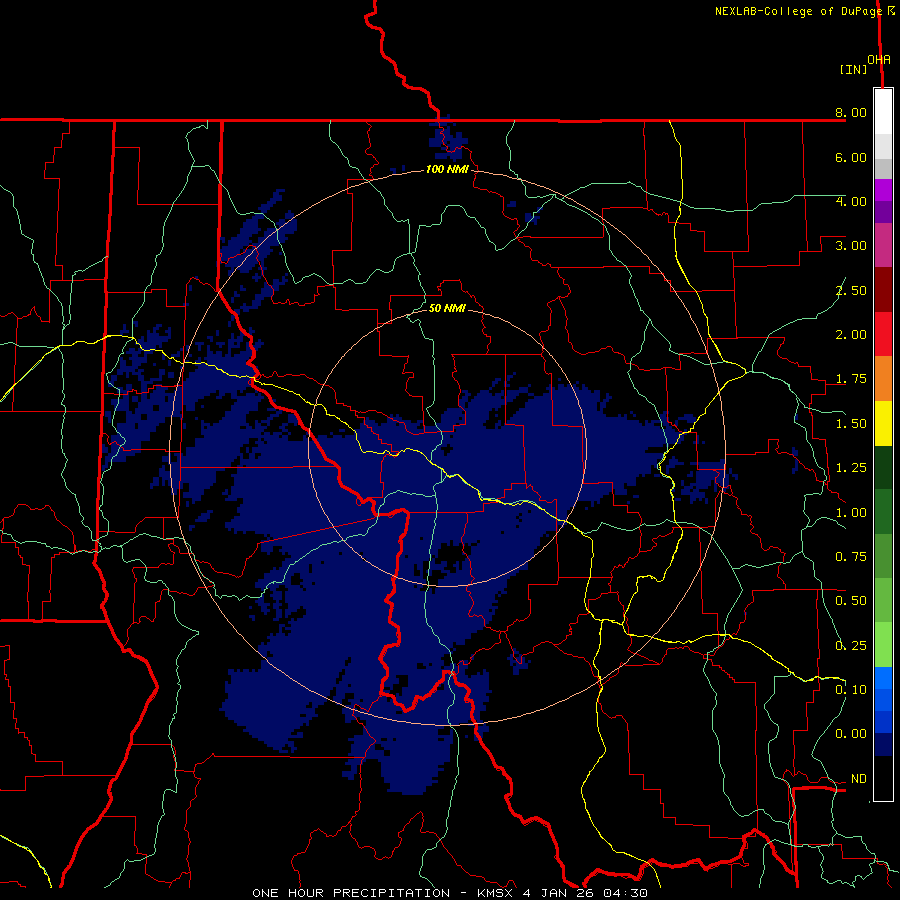
Task: Click the [IN] units label
Action: tap(853, 69)
